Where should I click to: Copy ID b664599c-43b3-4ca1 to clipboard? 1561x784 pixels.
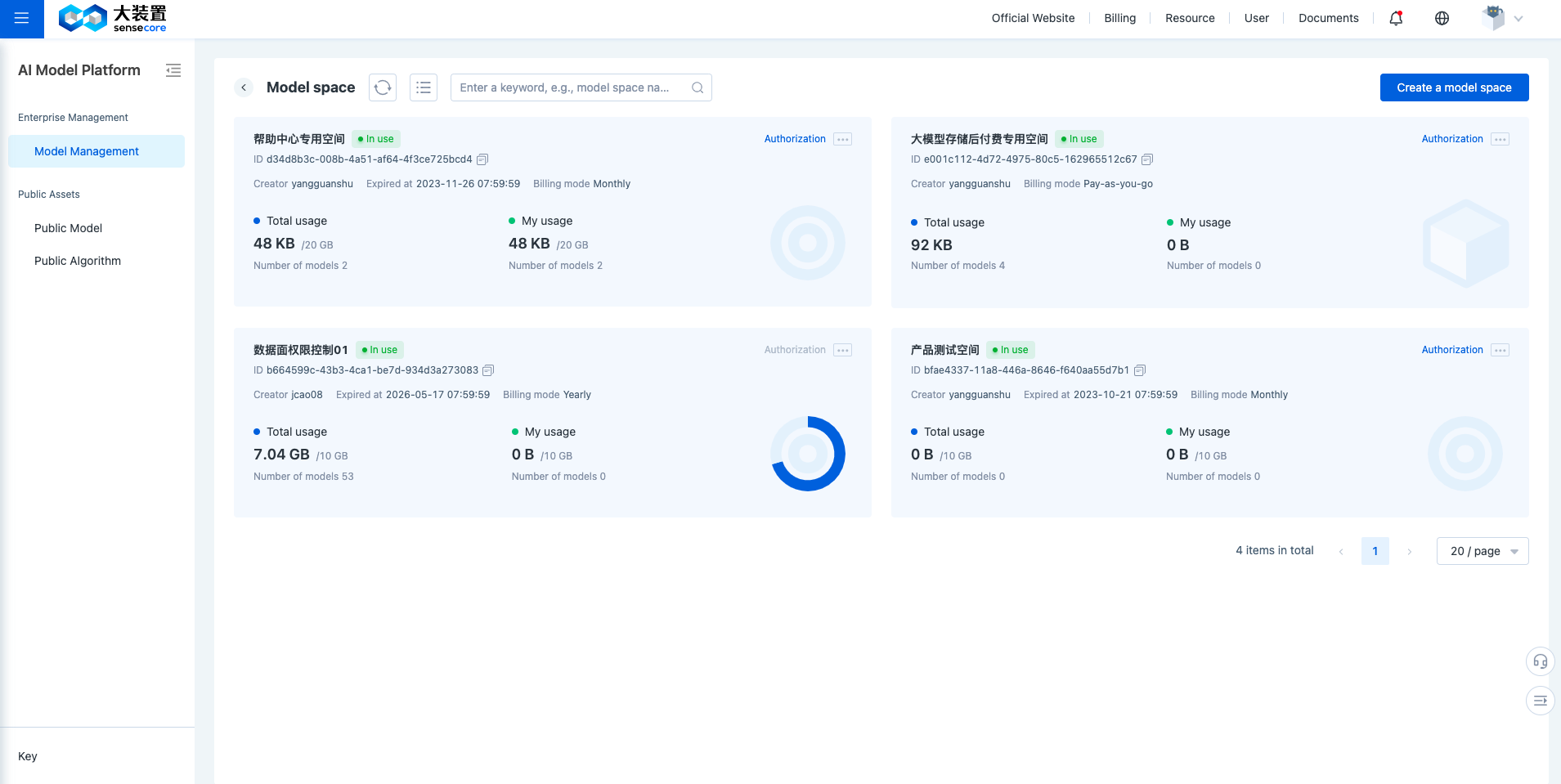point(488,370)
